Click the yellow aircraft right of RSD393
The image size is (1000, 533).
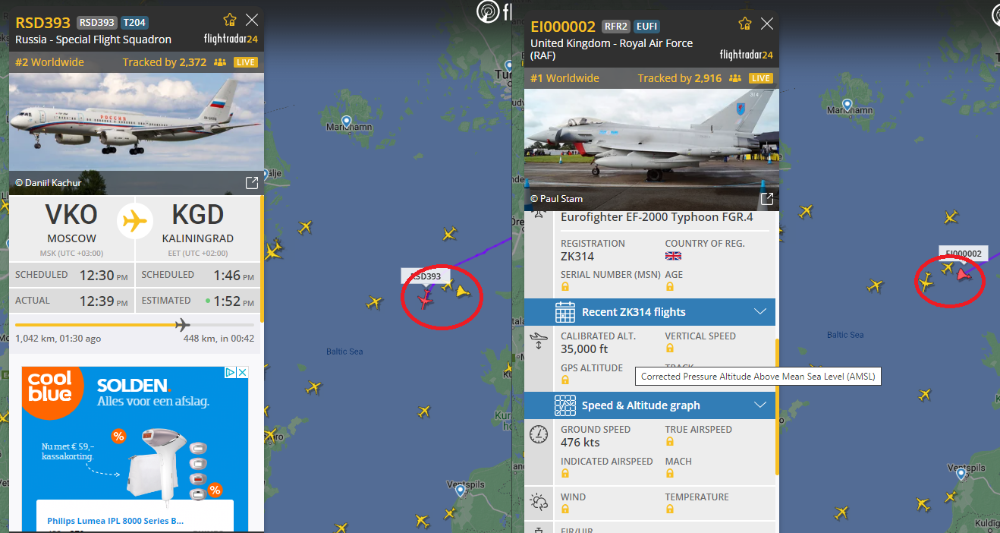pyautogui.click(x=462, y=291)
